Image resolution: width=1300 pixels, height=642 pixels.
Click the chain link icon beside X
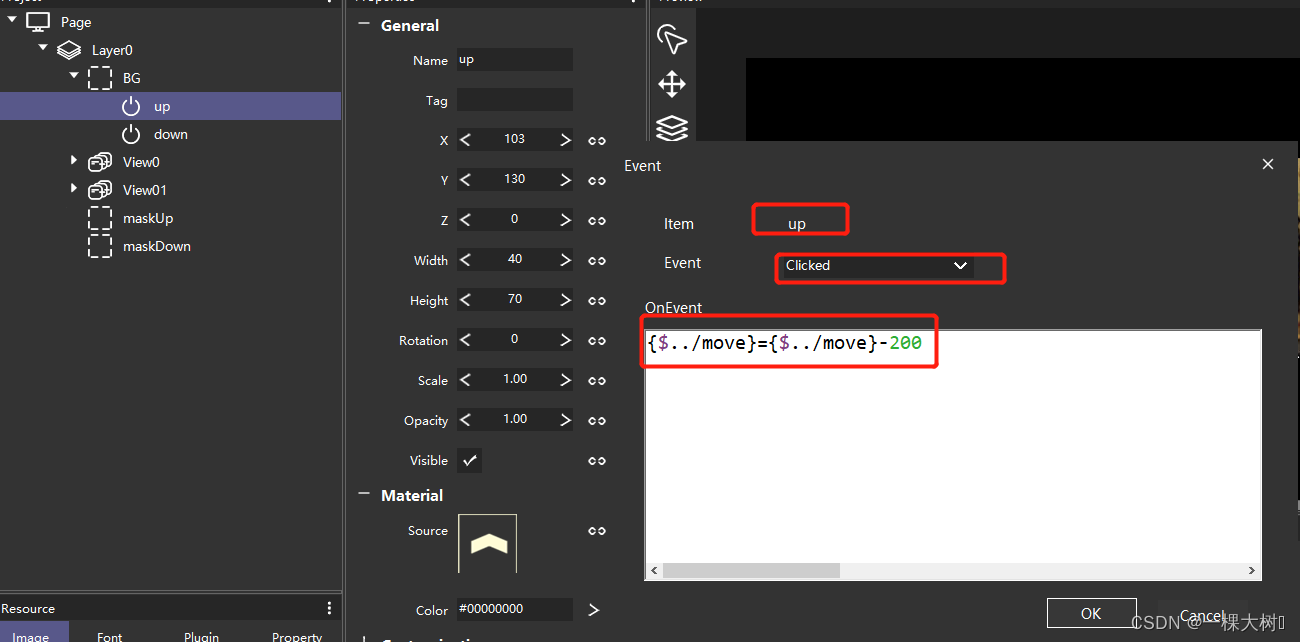pyautogui.click(x=597, y=140)
